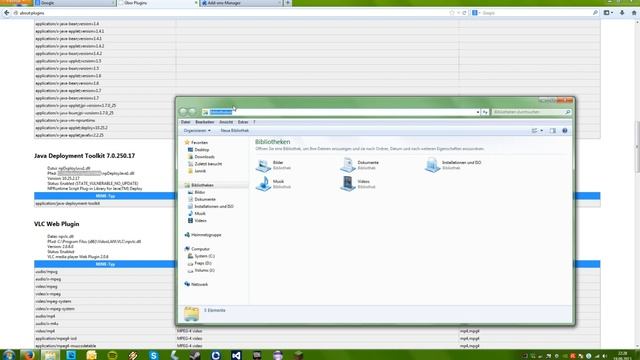This screenshot has height=360, width=640.
Task: Click the Explorer search magnifier icon
Action: pos(567,112)
